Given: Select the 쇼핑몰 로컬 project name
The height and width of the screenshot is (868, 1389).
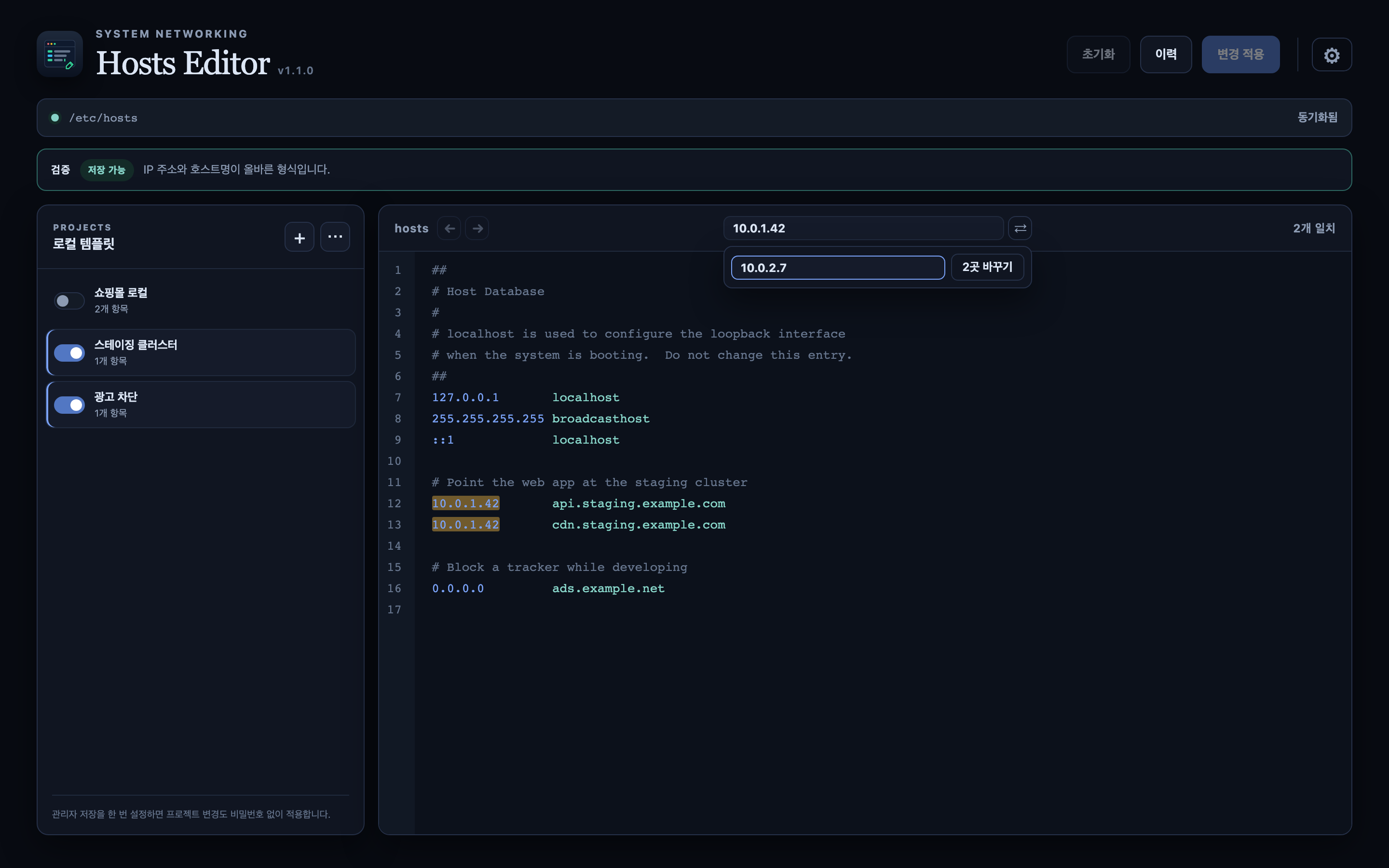Looking at the screenshot, I should 121,293.
